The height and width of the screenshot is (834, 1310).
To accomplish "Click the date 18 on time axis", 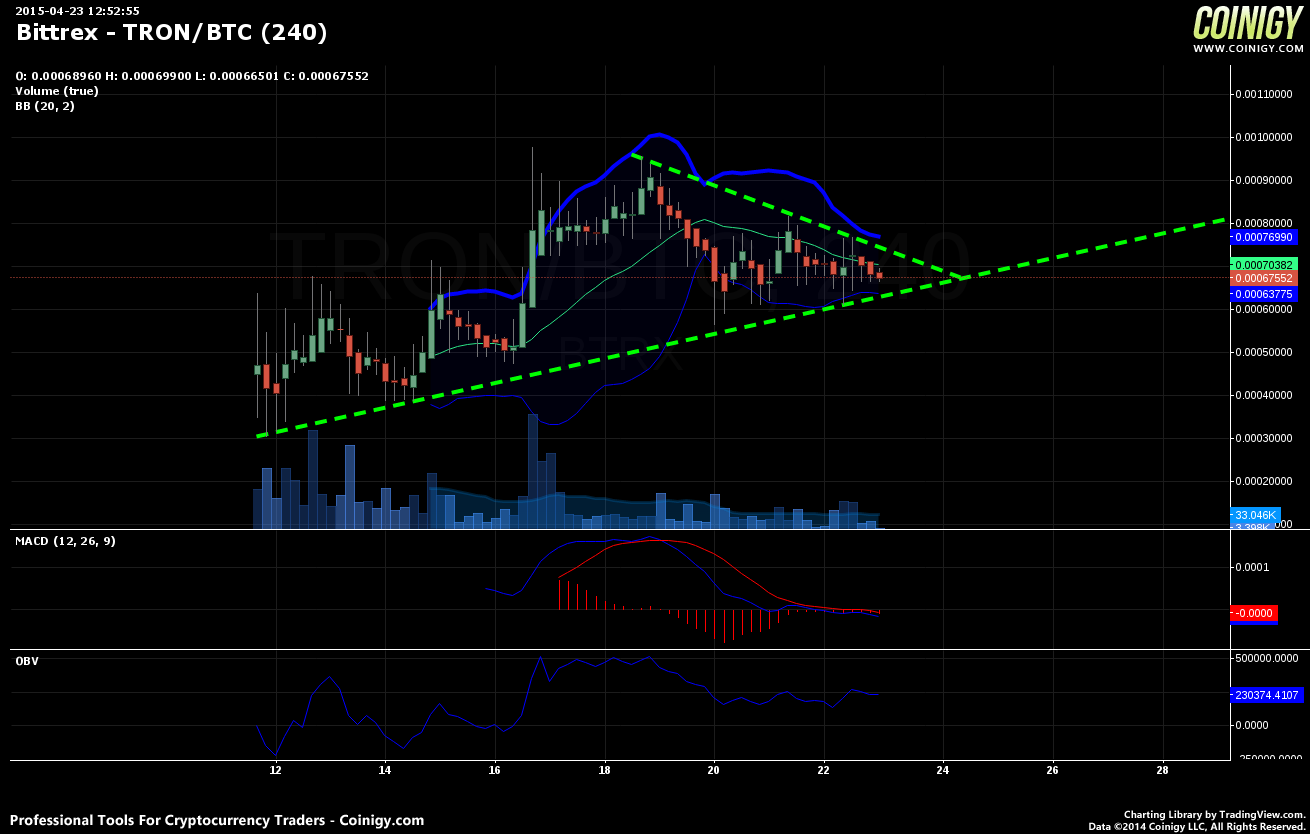I will coord(605,771).
